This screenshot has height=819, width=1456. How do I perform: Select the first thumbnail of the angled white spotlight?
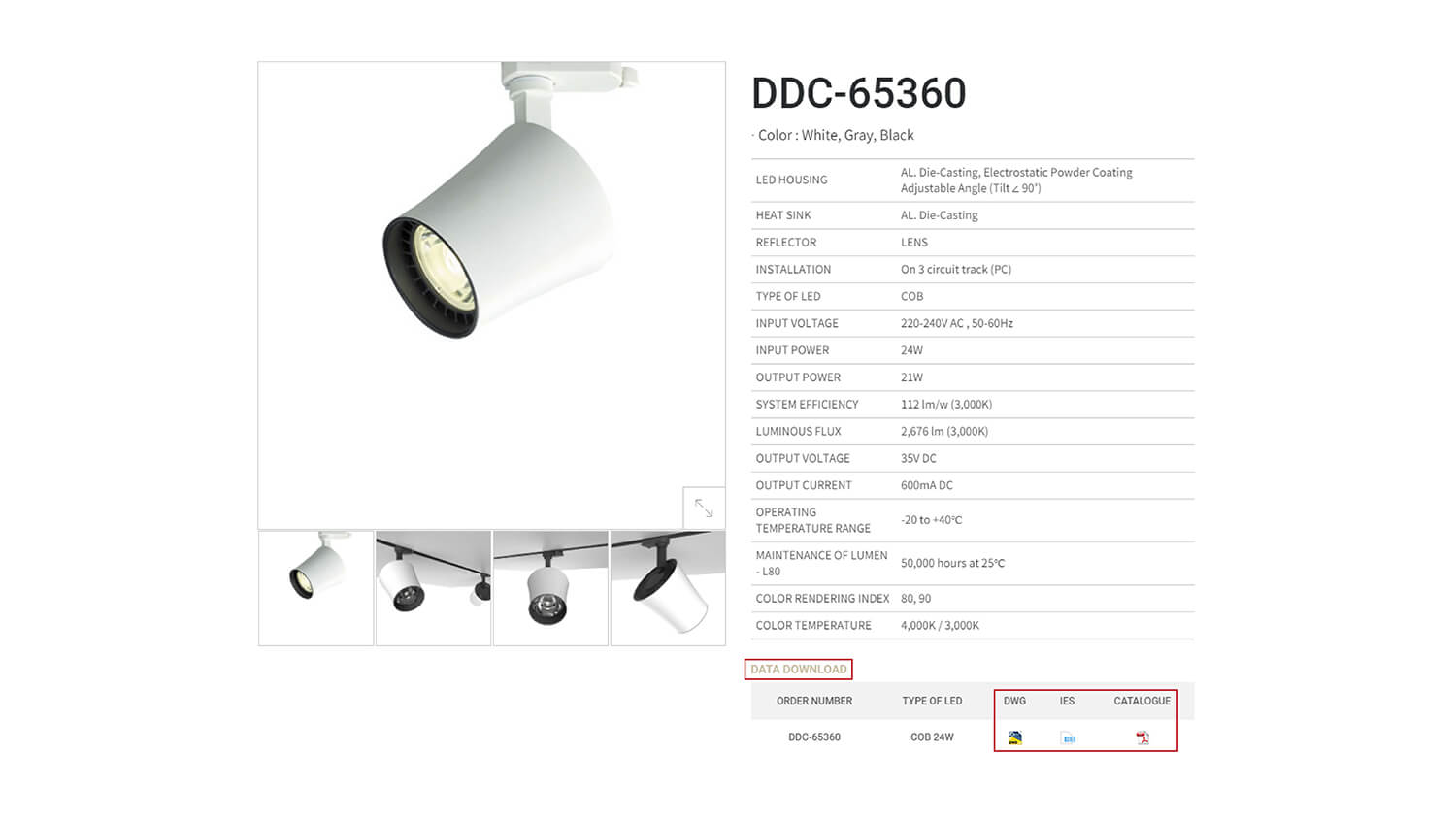click(316, 588)
